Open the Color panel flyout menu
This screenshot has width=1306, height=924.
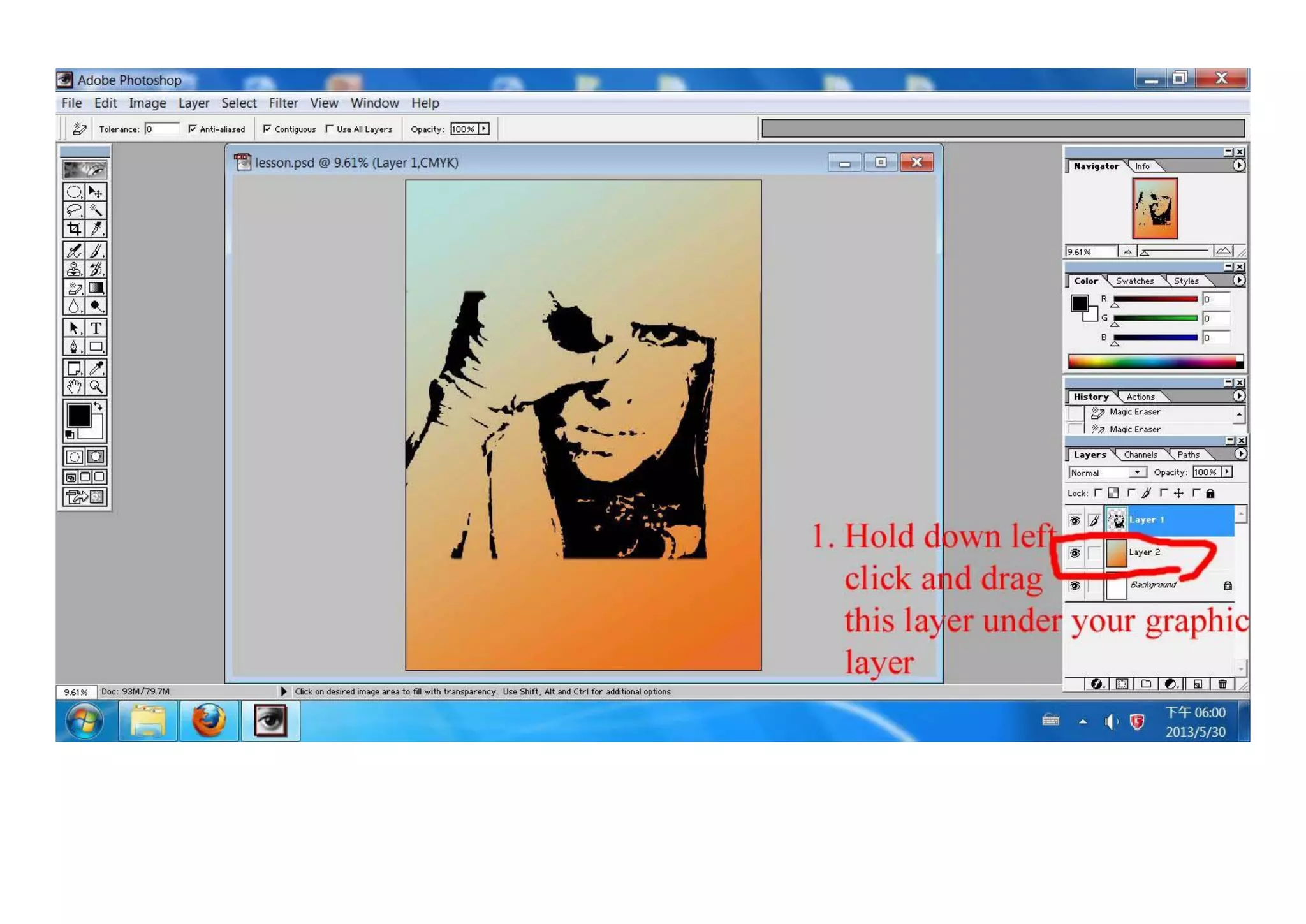pos(1238,280)
